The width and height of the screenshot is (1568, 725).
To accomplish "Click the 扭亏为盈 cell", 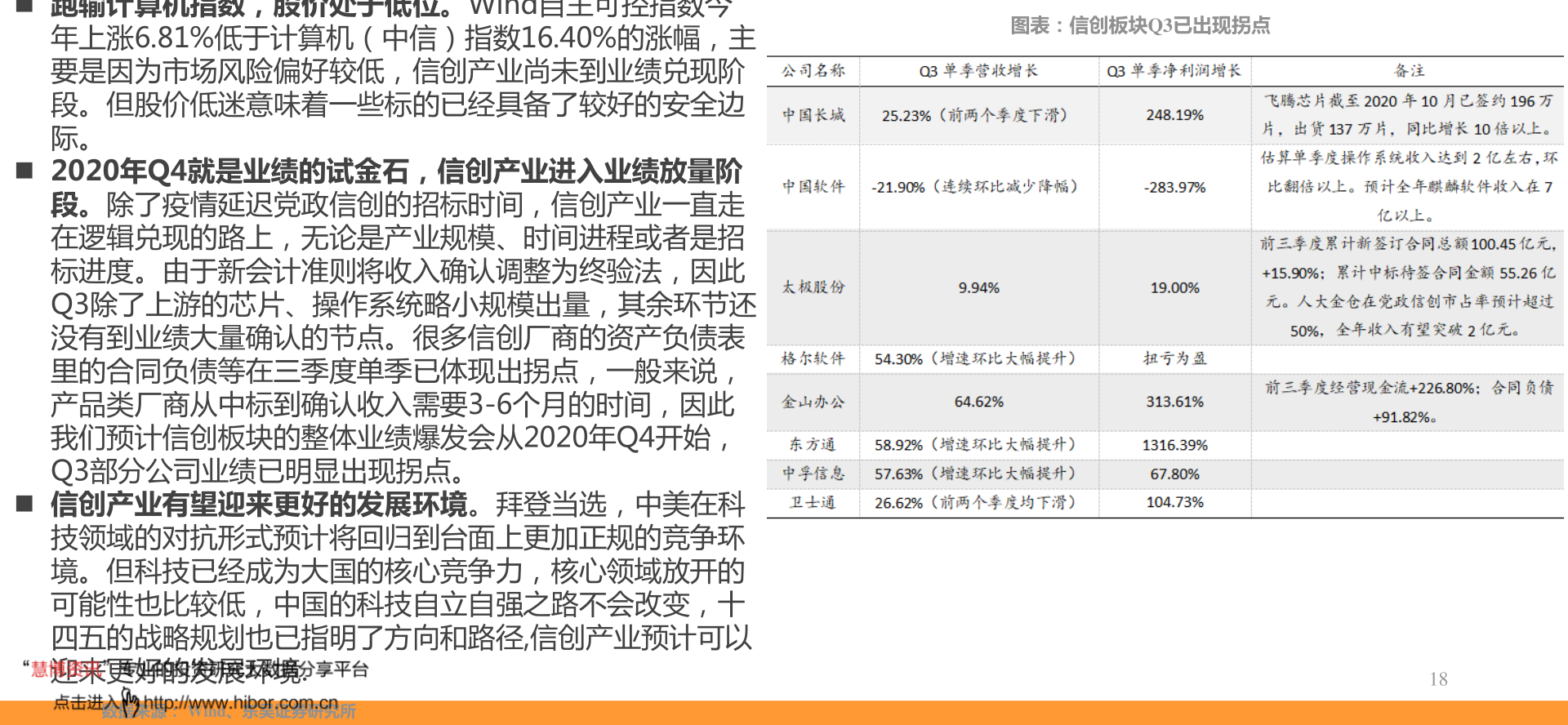I will coord(1174,358).
